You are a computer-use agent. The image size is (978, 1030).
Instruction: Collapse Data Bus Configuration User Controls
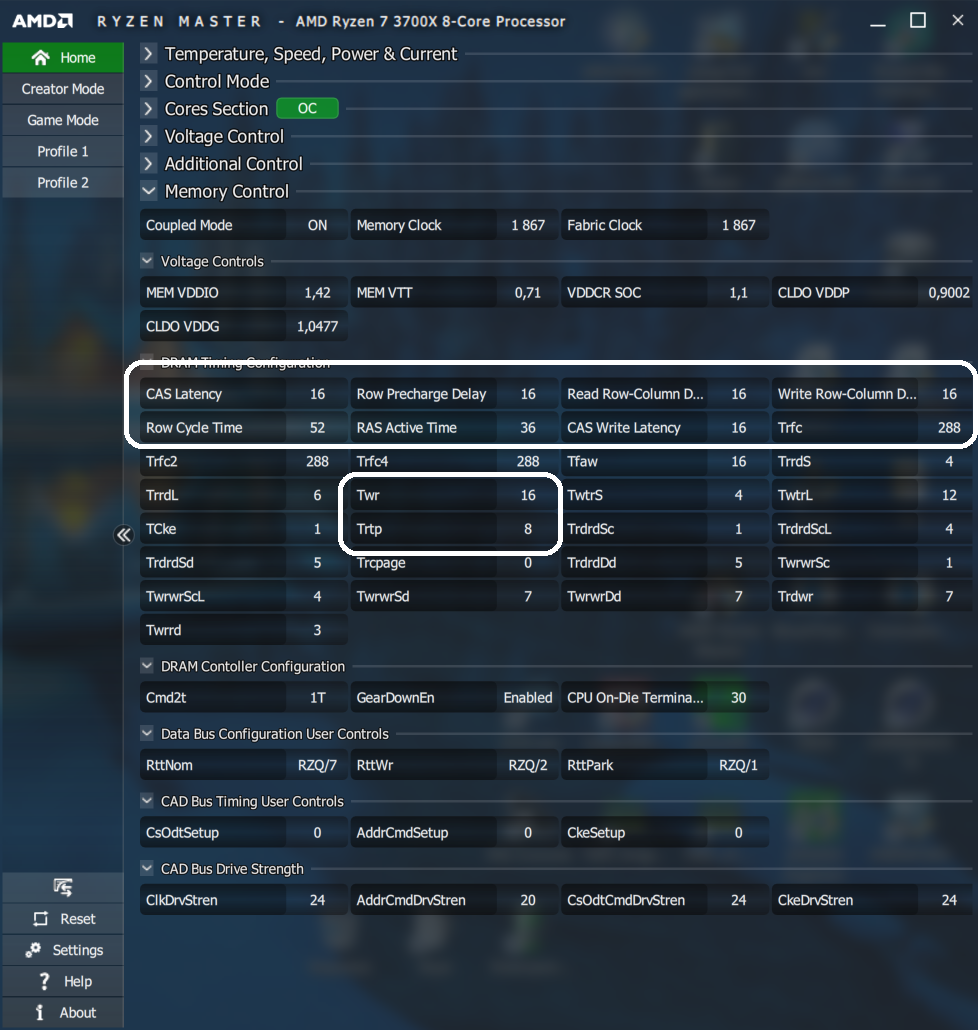(147, 733)
